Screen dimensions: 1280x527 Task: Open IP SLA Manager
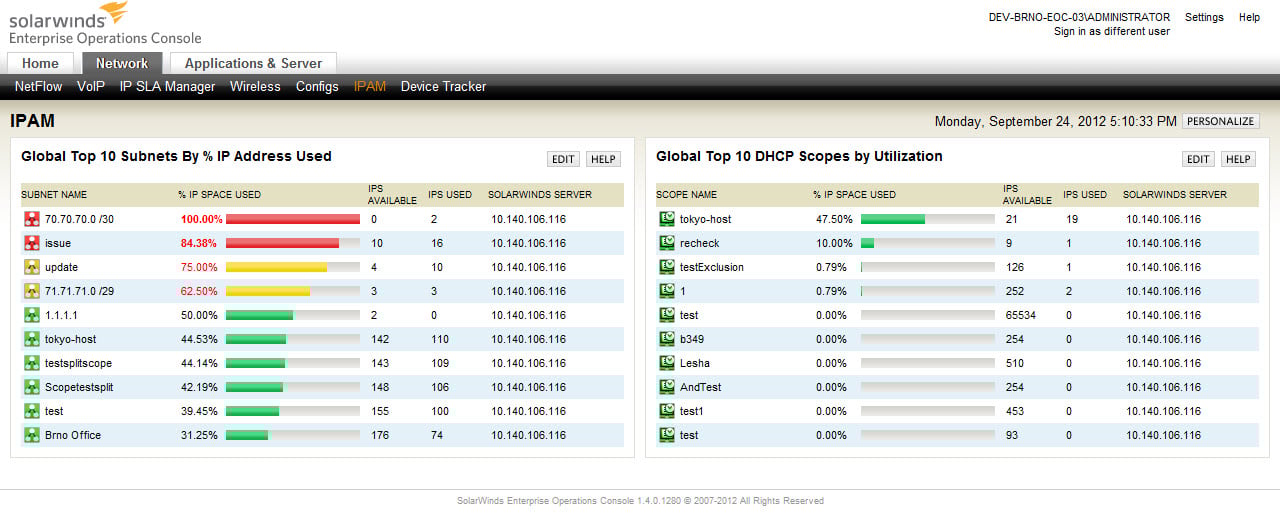point(167,87)
